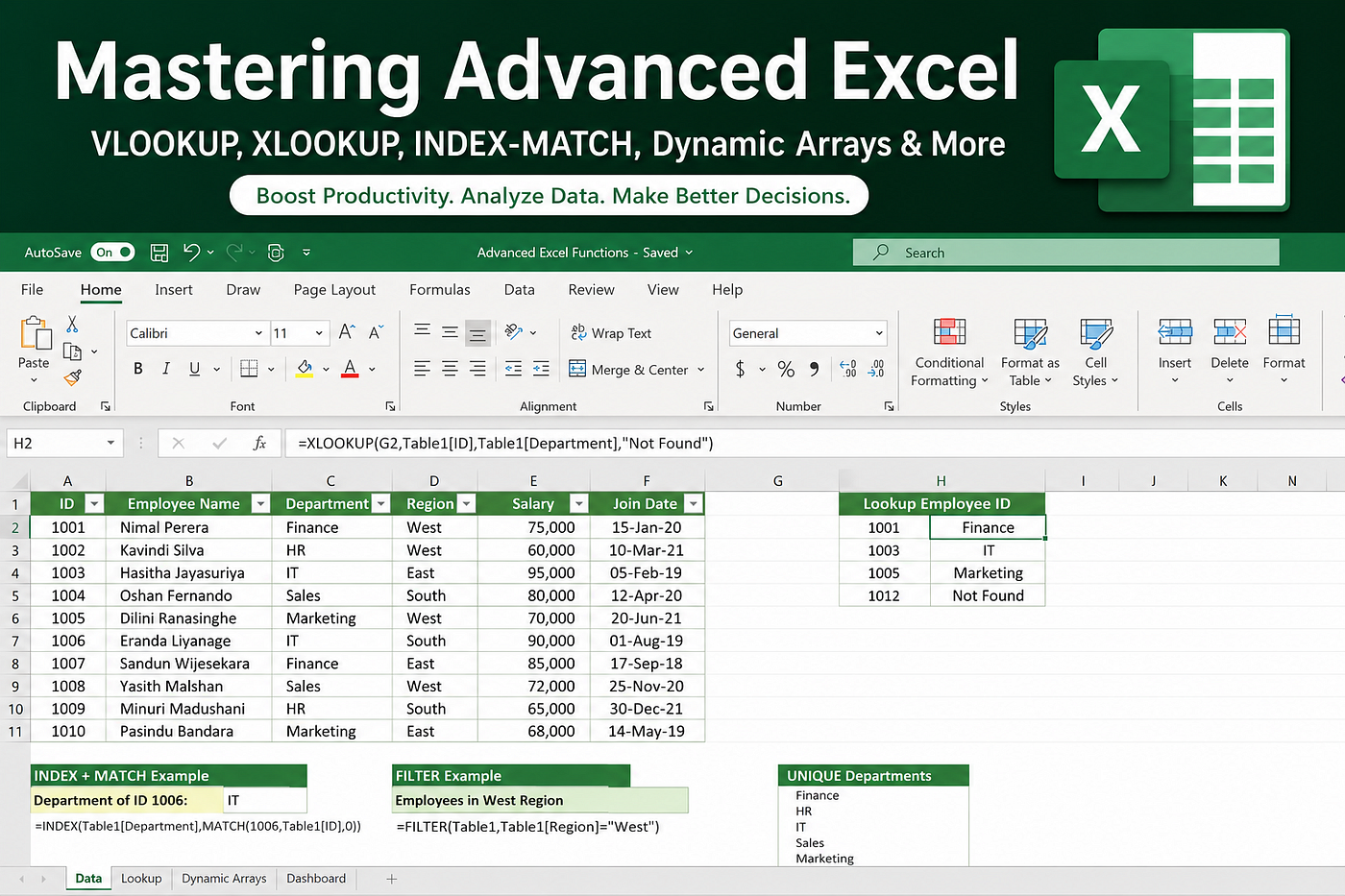This screenshot has height=896, width=1345.
Task: Apply the yellow fill color
Action: pyautogui.click(x=305, y=369)
